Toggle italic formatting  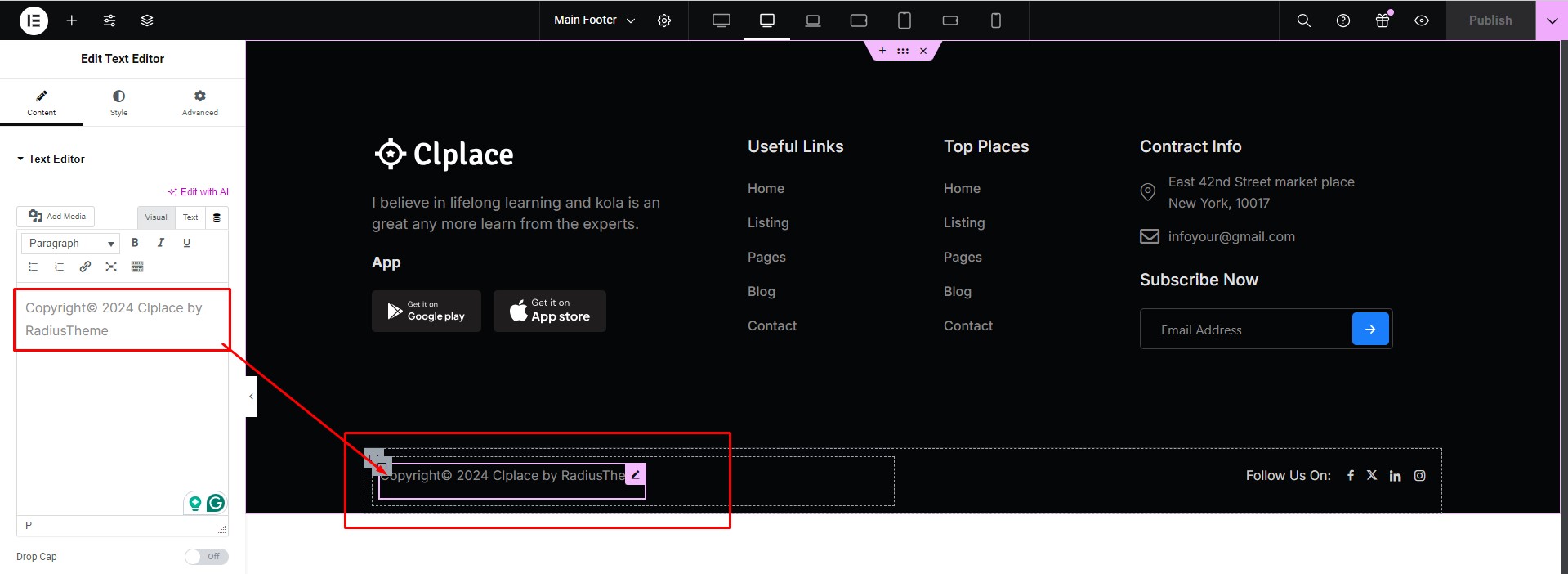(x=161, y=243)
